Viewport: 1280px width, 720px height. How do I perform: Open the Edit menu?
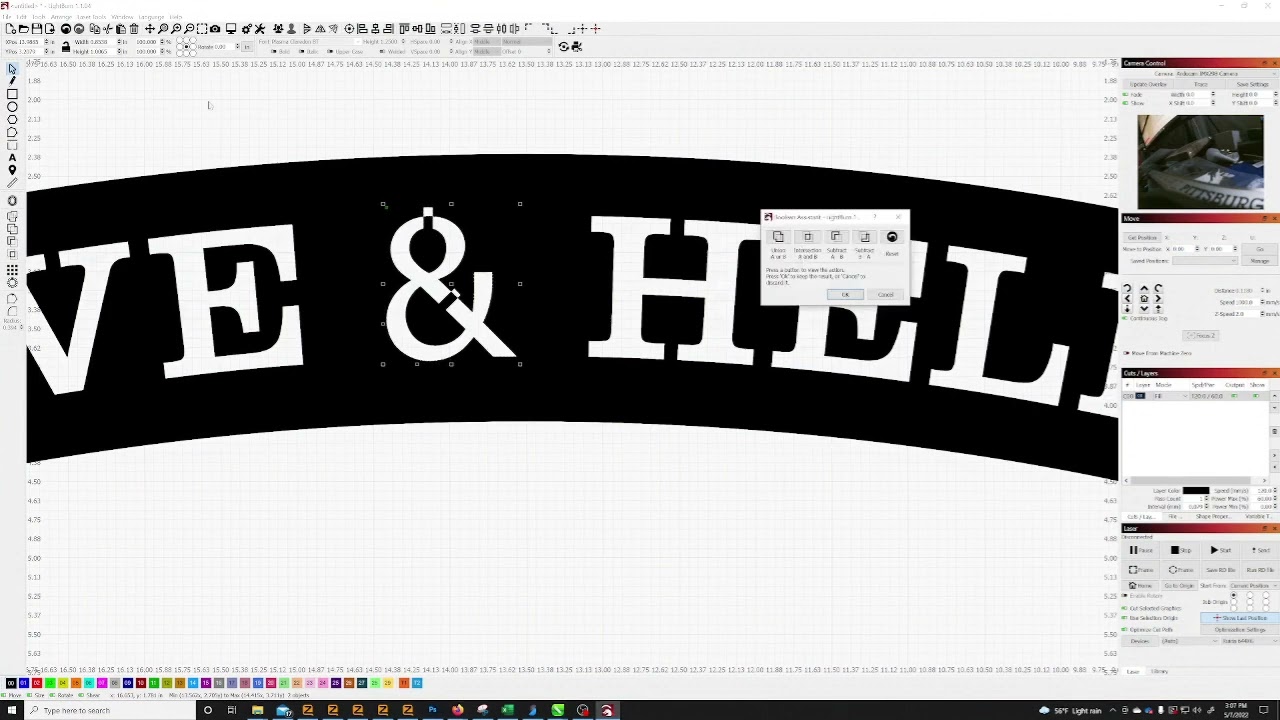20,17
